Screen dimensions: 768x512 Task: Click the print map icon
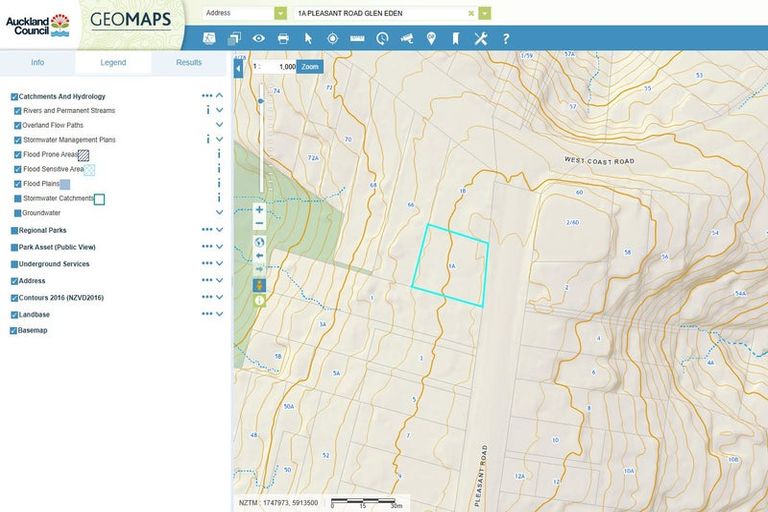point(283,39)
